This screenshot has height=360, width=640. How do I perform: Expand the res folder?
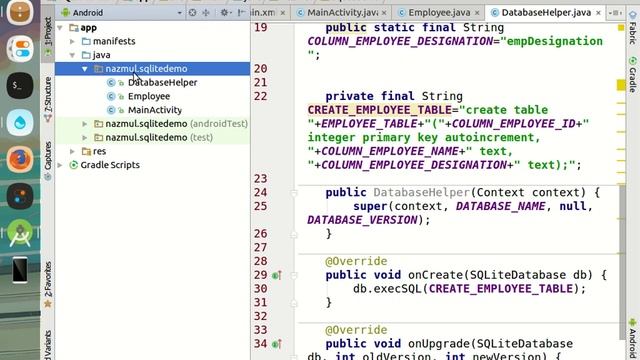73,151
